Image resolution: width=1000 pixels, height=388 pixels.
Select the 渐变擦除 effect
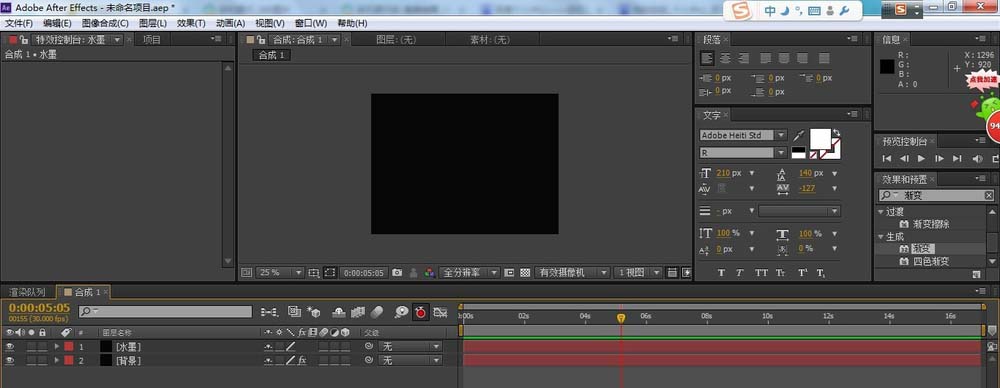931,224
